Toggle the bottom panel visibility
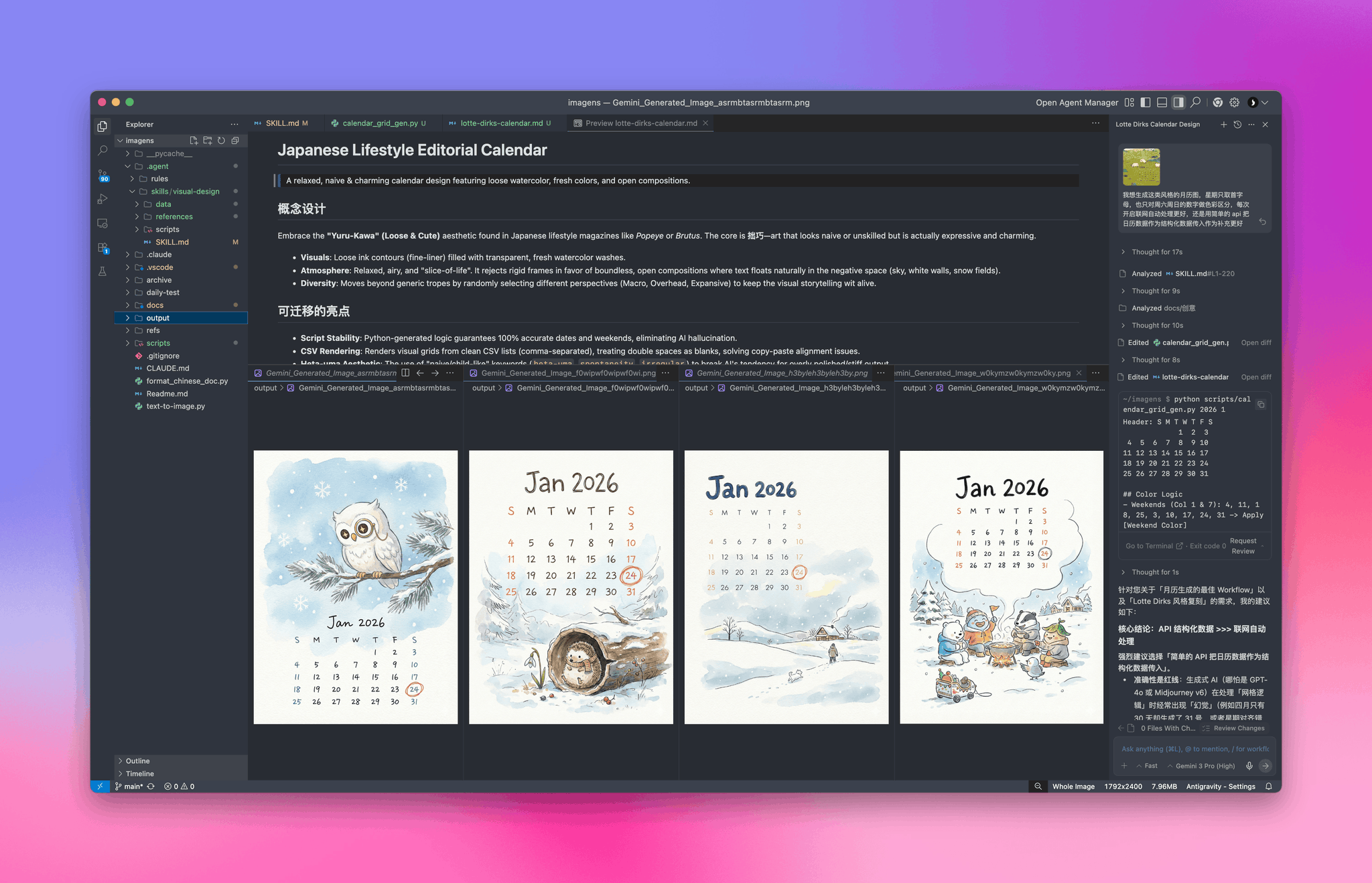The image size is (1372, 883). (x=1162, y=103)
